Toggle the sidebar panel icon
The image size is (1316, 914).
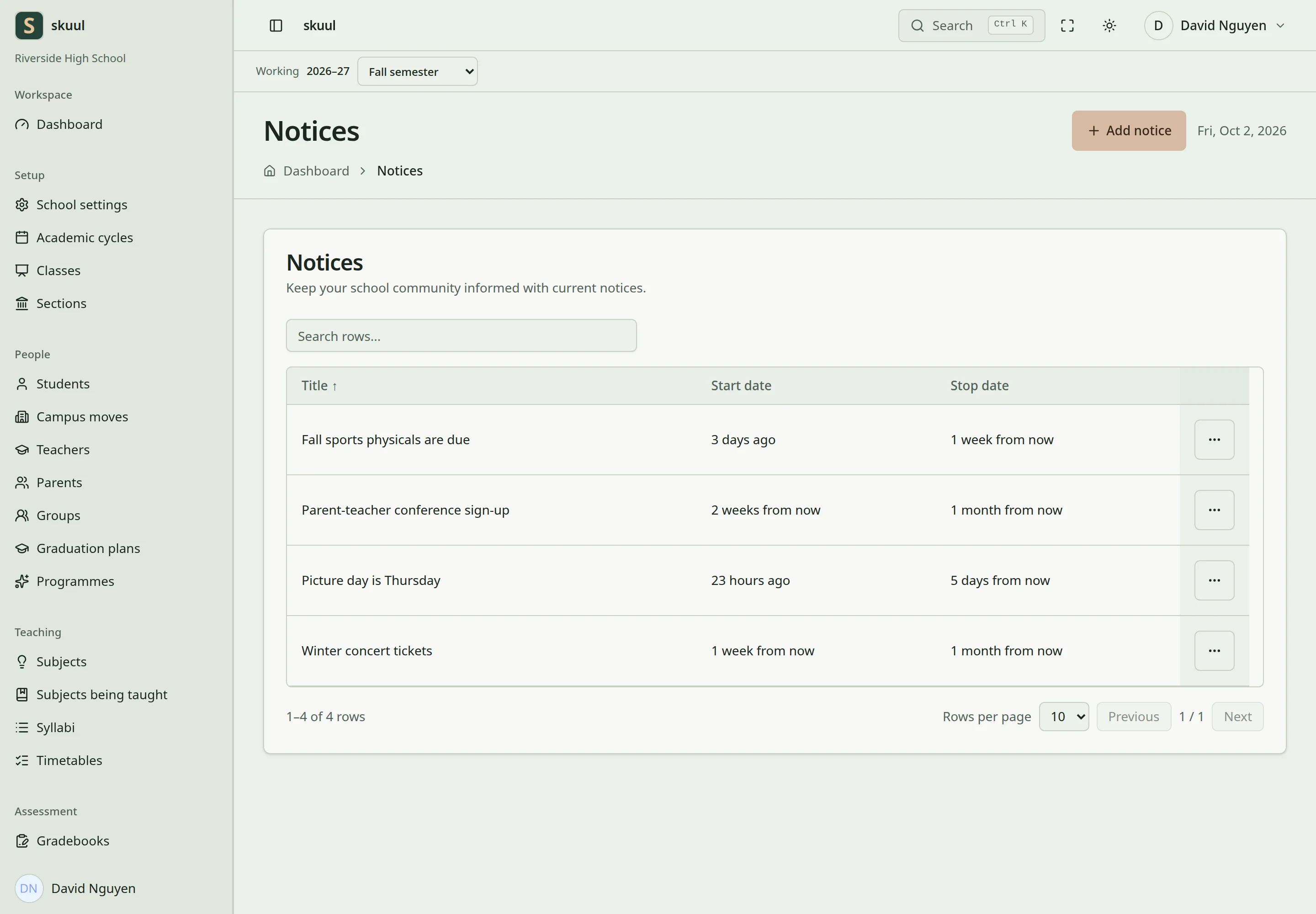pyautogui.click(x=276, y=26)
